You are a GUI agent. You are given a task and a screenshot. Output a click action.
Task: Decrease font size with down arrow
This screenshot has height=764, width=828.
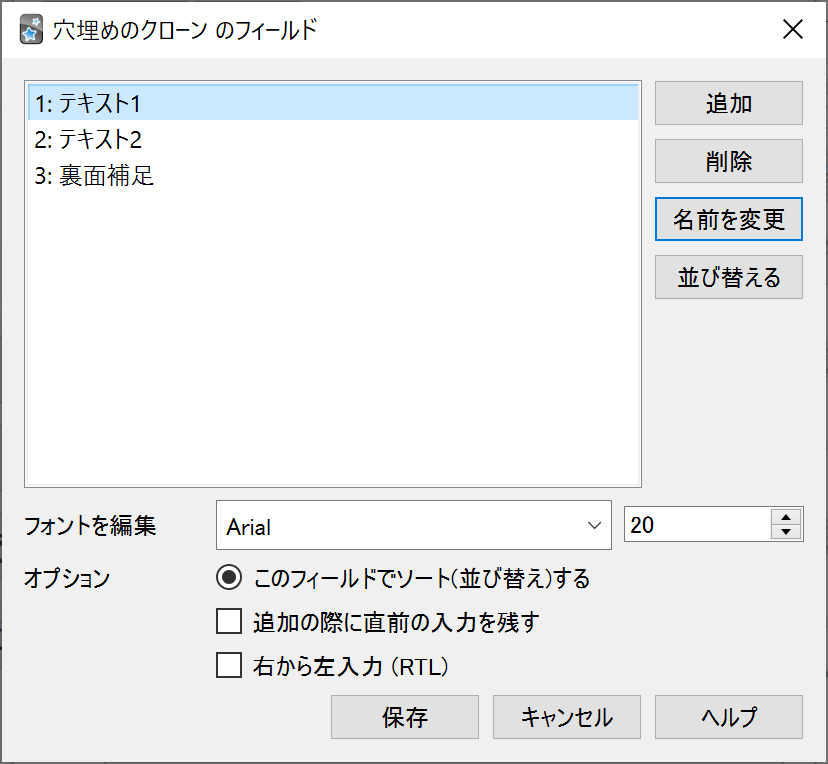786,531
